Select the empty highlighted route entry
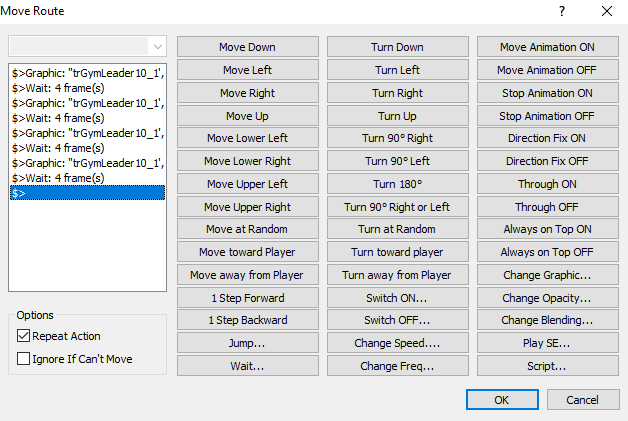628x421 pixels. [x=87, y=192]
